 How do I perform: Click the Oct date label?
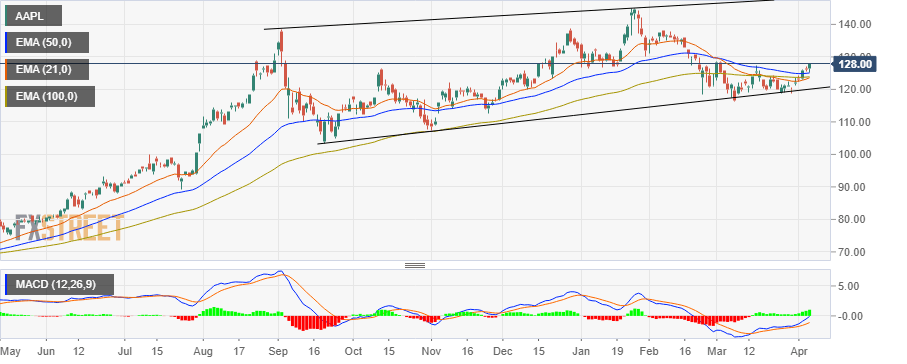click(x=353, y=351)
